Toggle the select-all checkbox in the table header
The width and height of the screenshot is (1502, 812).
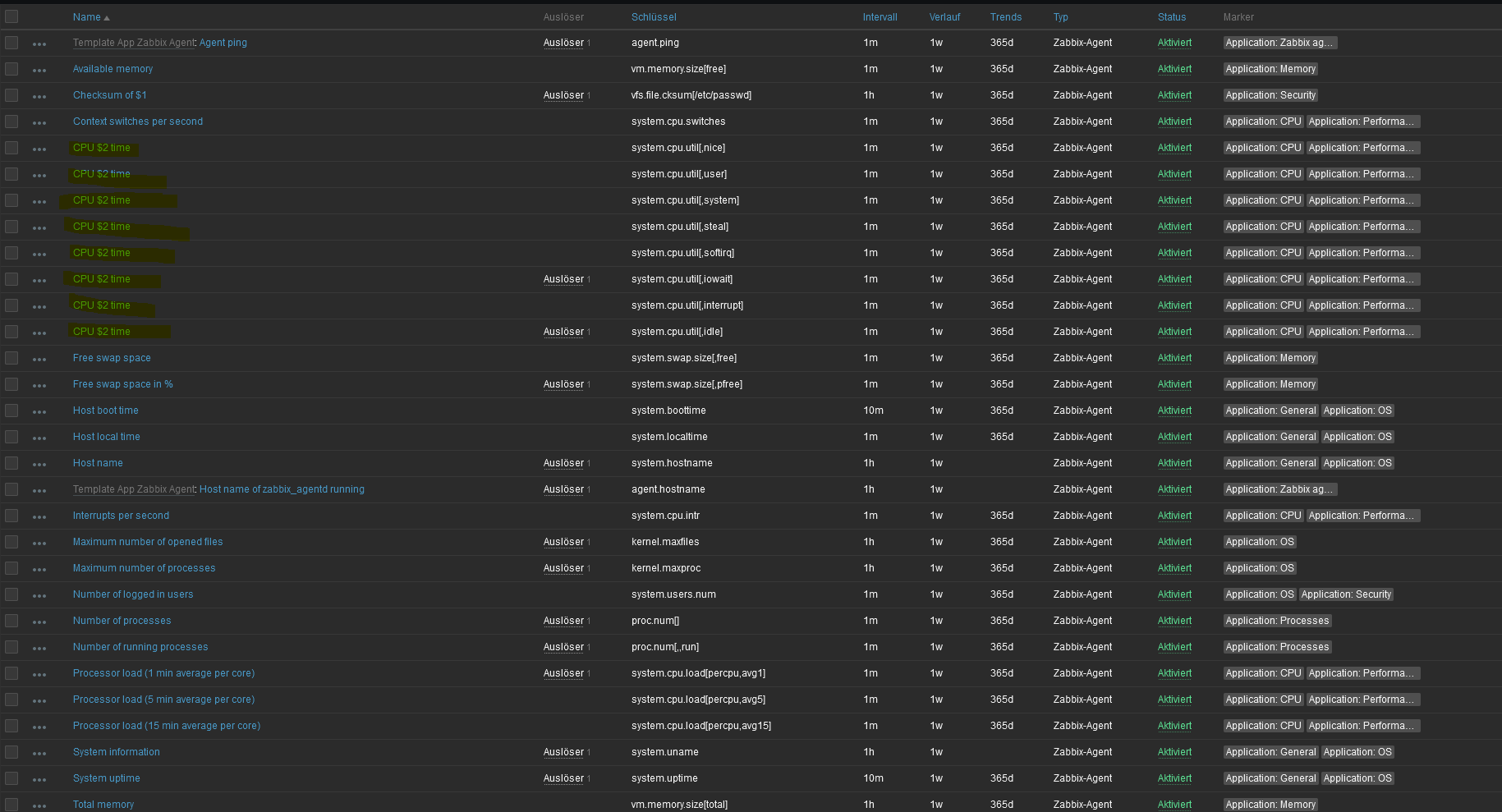[x=11, y=16]
